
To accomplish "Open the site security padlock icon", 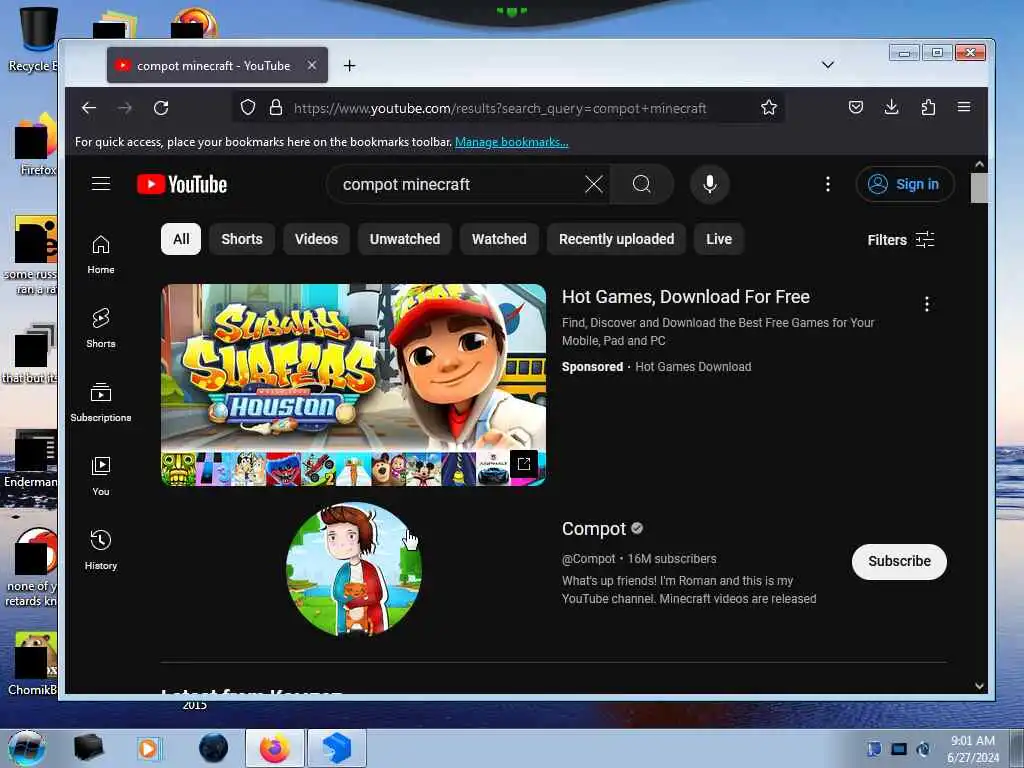I will 276,107.
